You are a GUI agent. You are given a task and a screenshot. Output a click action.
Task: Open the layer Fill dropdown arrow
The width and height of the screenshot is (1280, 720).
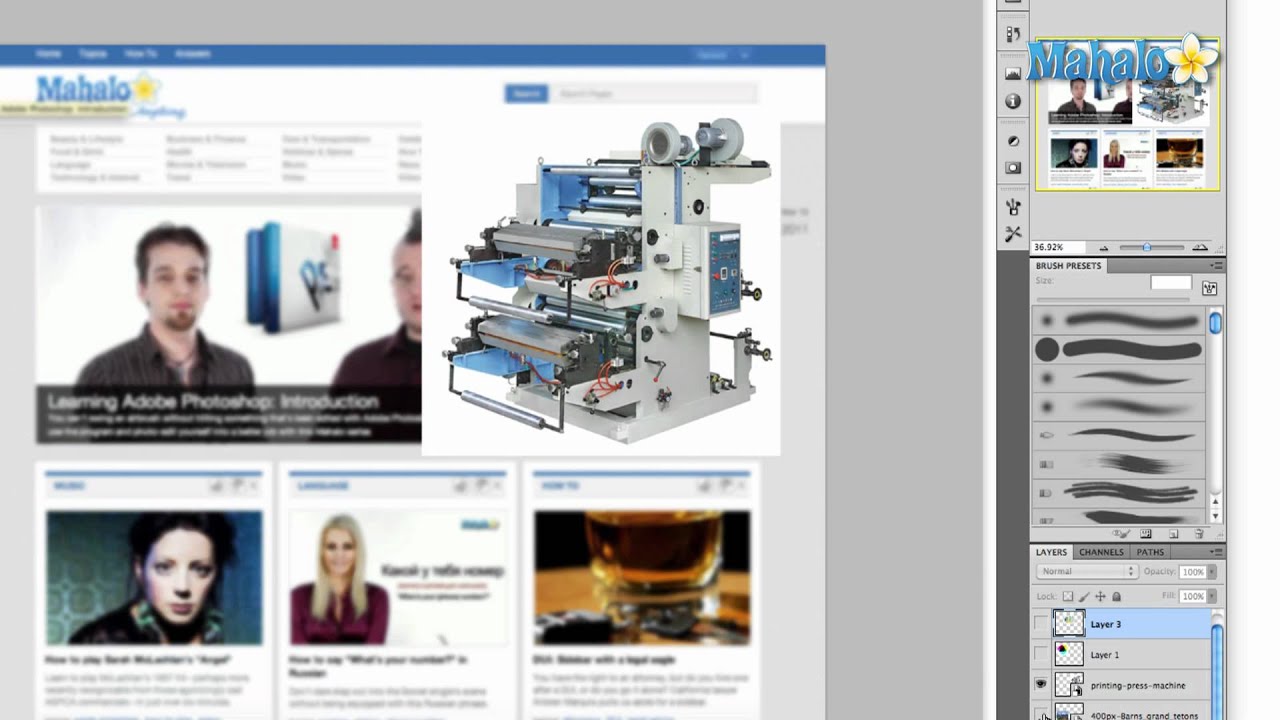tap(1213, 596)
